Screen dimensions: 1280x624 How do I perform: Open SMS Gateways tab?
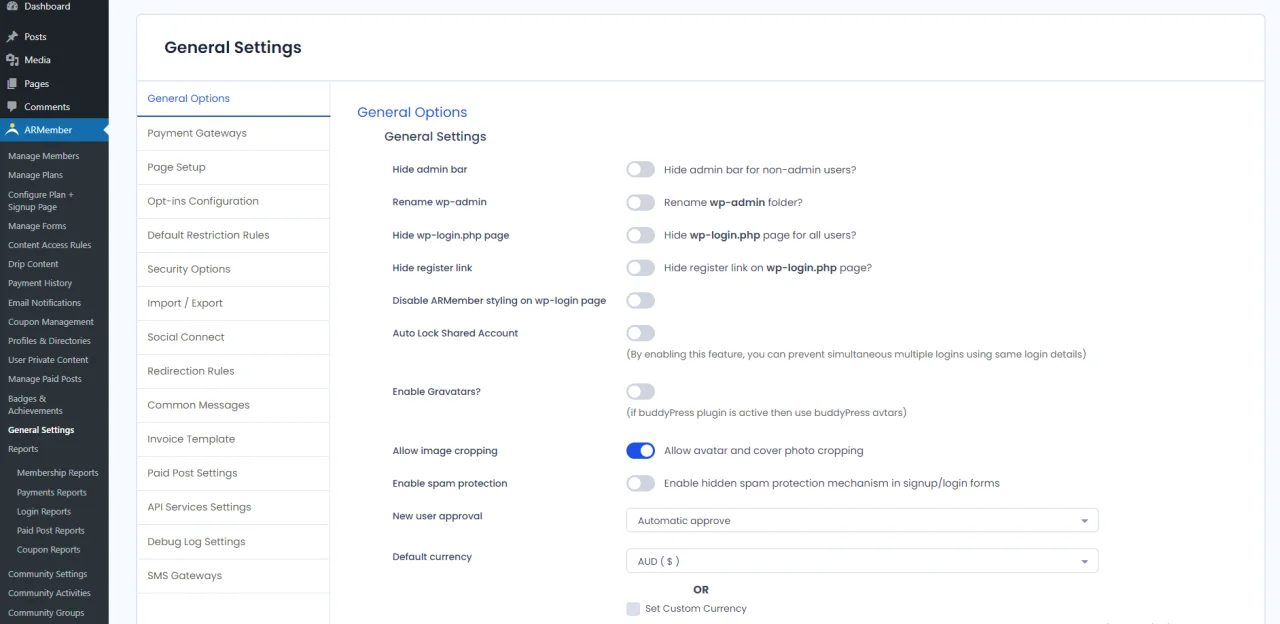pyautogui.click(x=233, y=575)
